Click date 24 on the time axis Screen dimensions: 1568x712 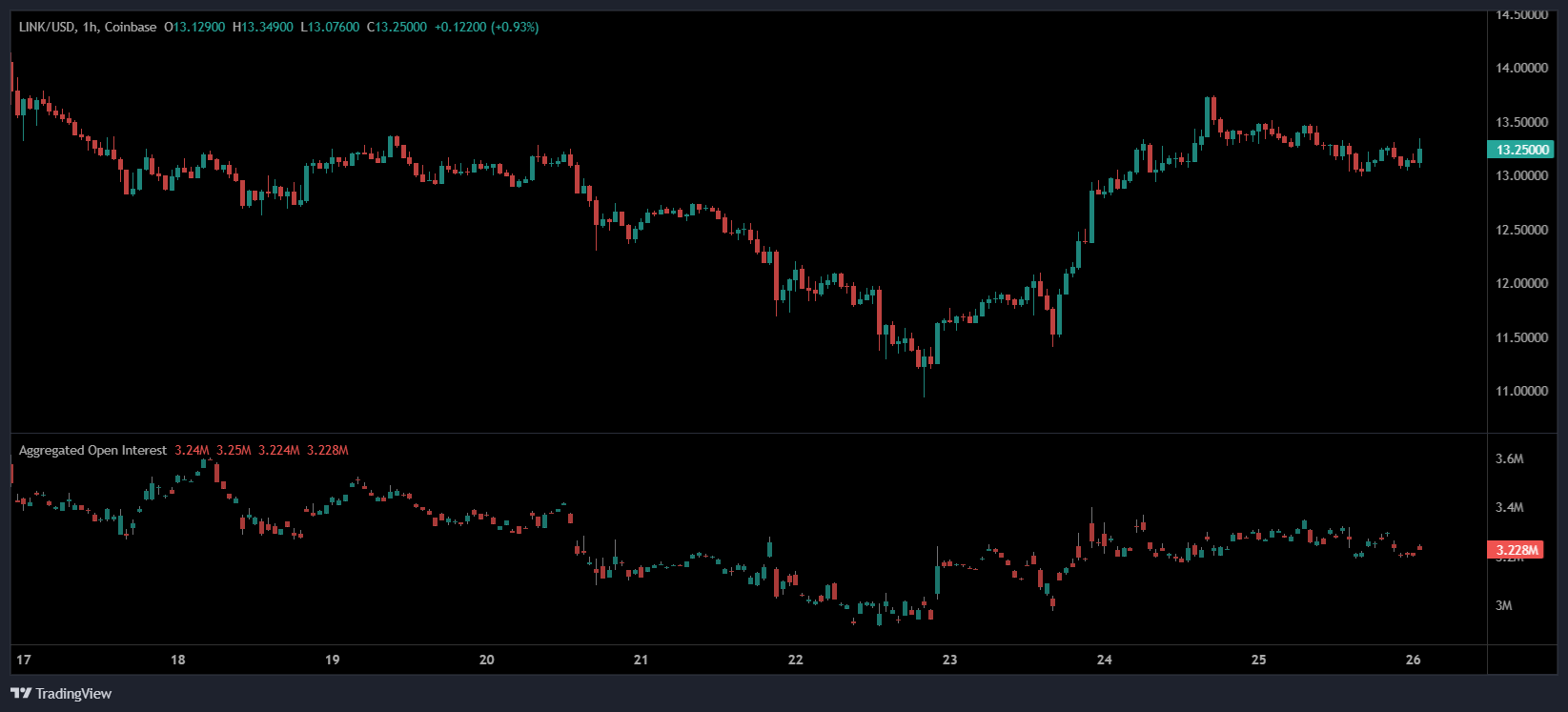[1104, 660]
